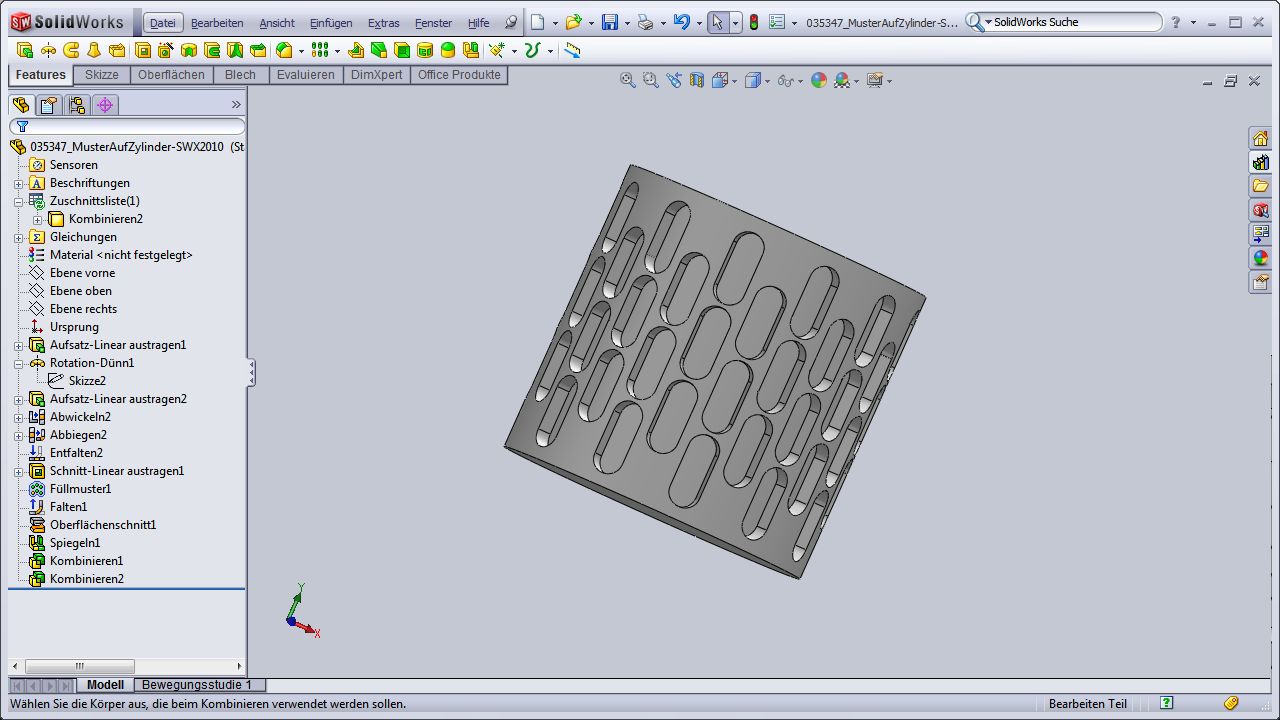This screenshot has height=720, width=1280.
Task: Expand the Abwickeln2 feature node
Action: click(18, 417)
